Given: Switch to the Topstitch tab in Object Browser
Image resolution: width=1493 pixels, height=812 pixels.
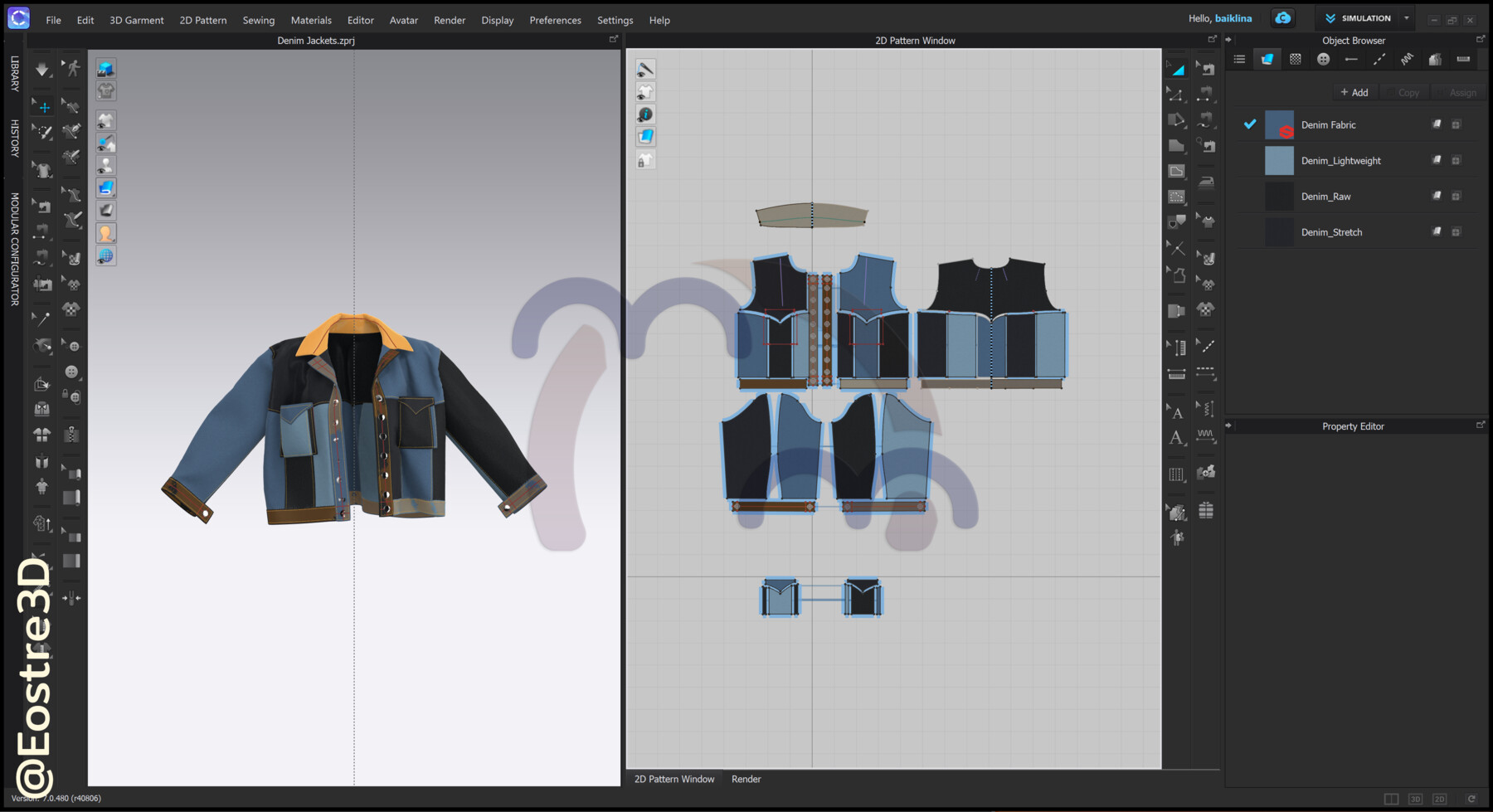Looking at the screenshot, I should click(x=1379, y=59).
